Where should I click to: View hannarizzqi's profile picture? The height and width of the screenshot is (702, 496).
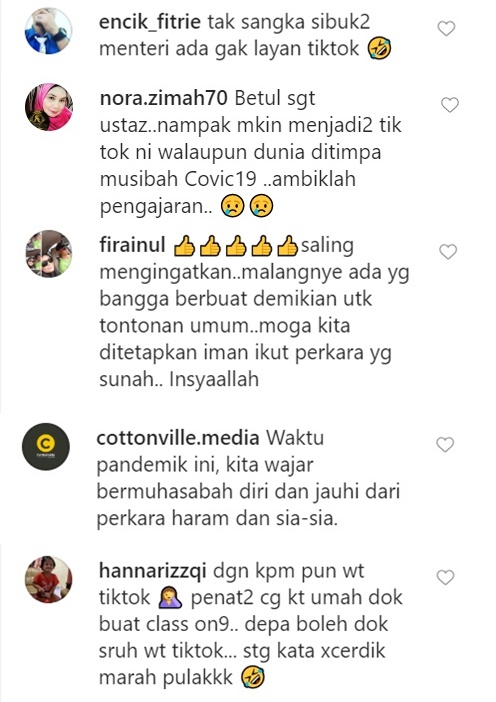(48, 579)
